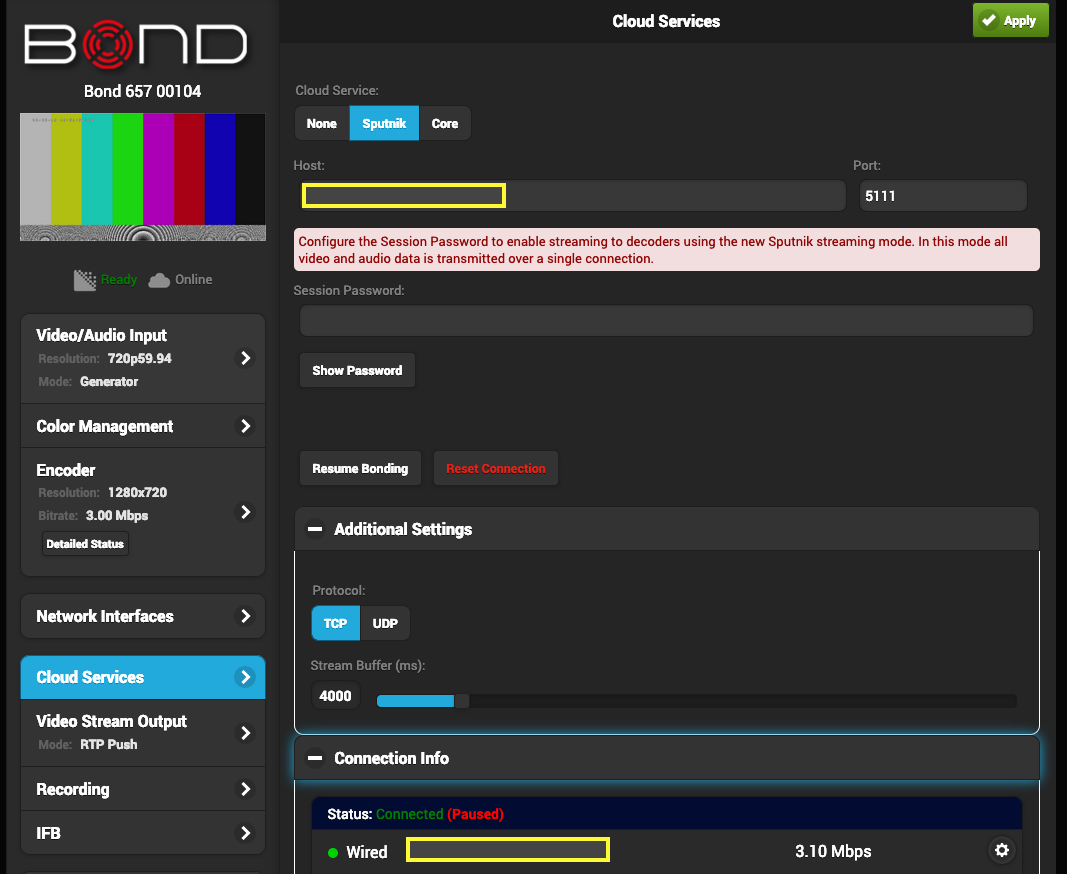Open the IFB menu item
This screenshot has height=874, width=1067.
click(x=143, y=833)
